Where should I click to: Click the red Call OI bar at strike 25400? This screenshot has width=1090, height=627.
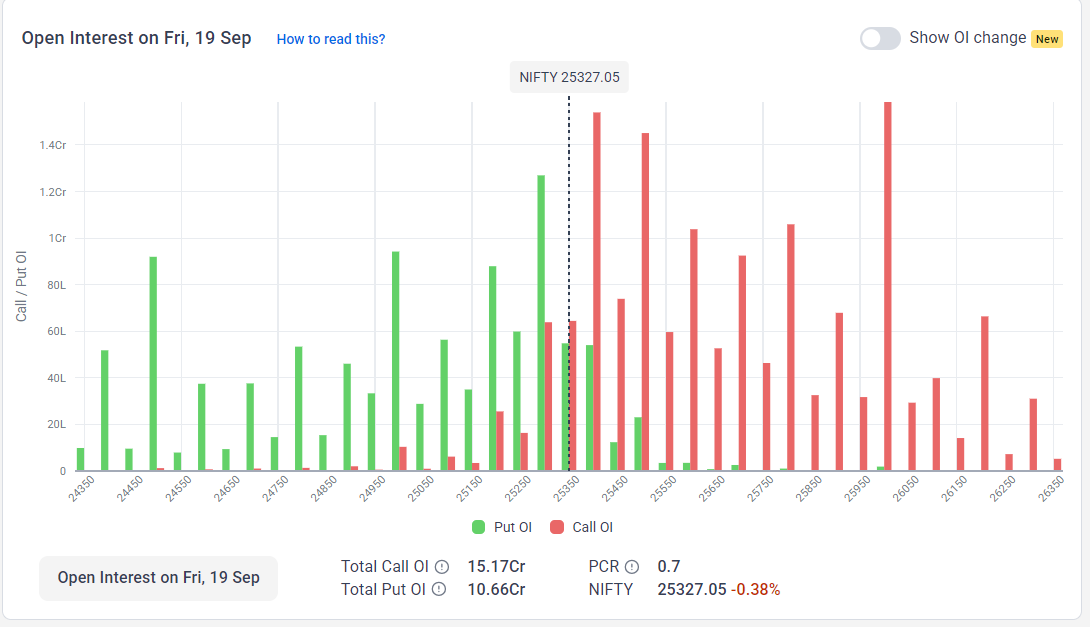coord(597,290)
